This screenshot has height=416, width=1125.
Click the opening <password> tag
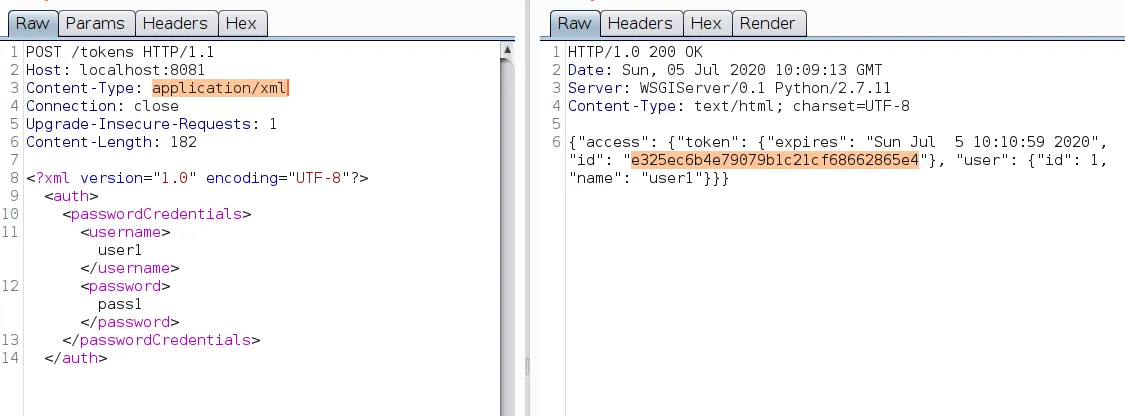coord(125,285)
